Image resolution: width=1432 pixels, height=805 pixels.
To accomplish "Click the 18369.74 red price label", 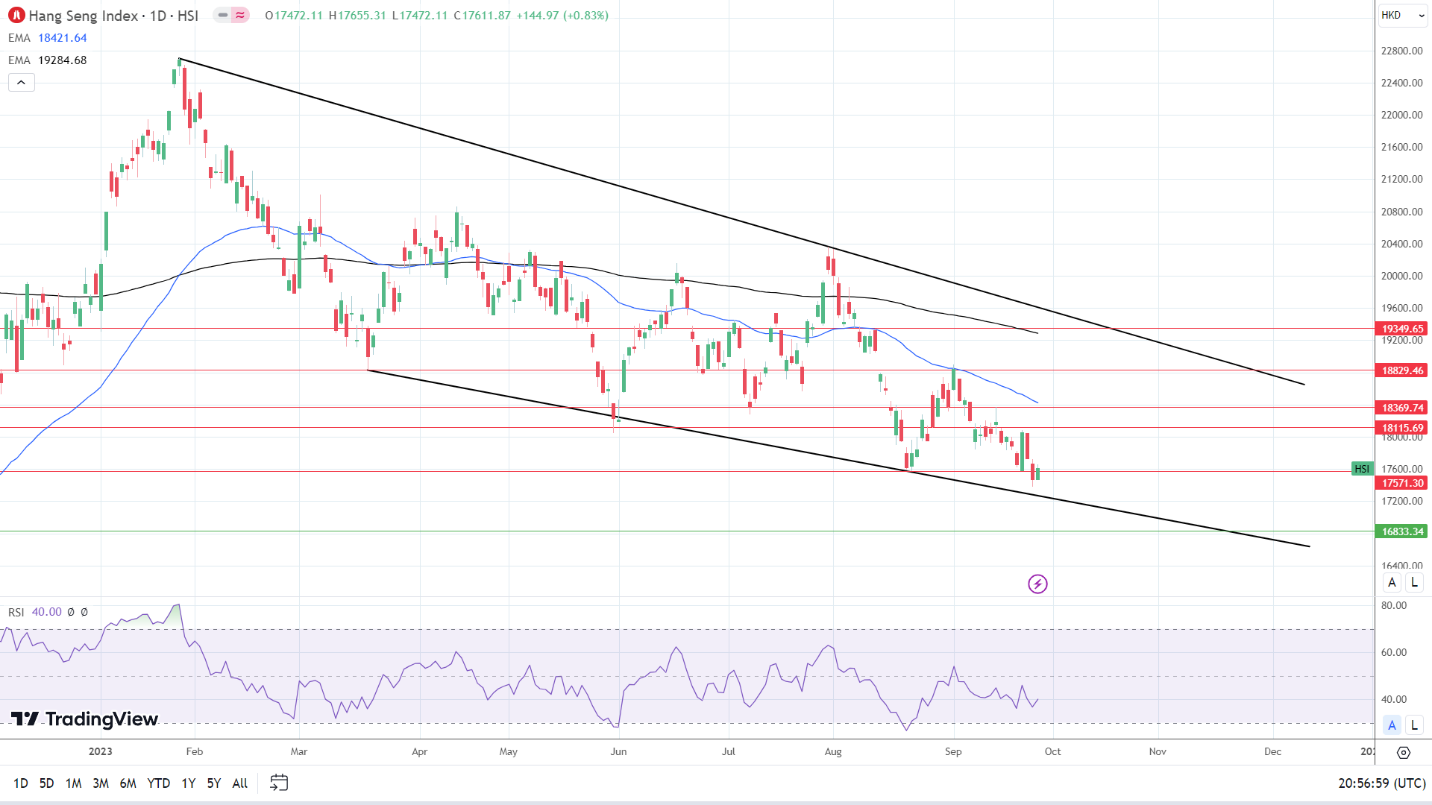I will (x=1403, y=408).
